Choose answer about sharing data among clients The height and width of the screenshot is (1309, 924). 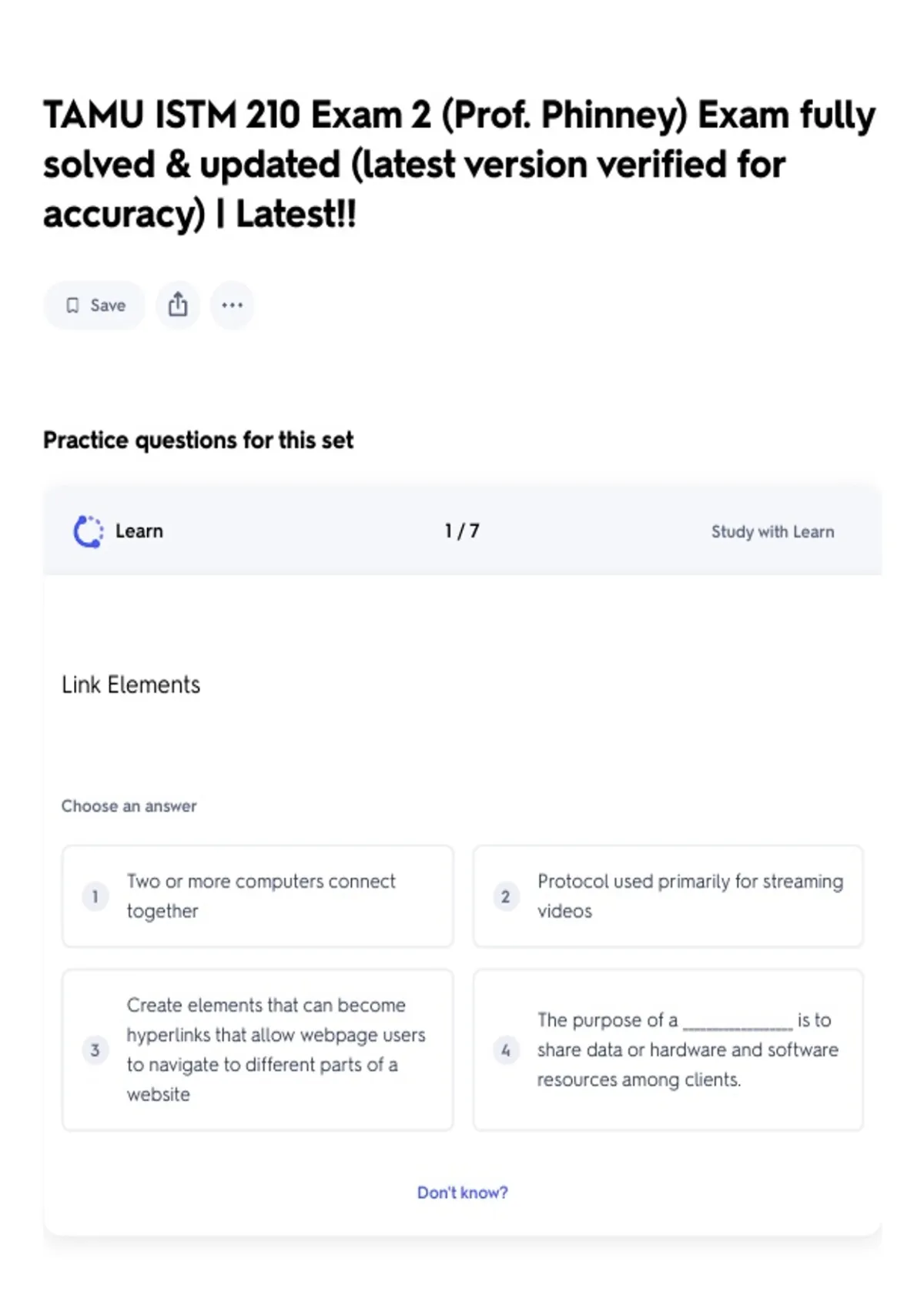[668, 1050]
